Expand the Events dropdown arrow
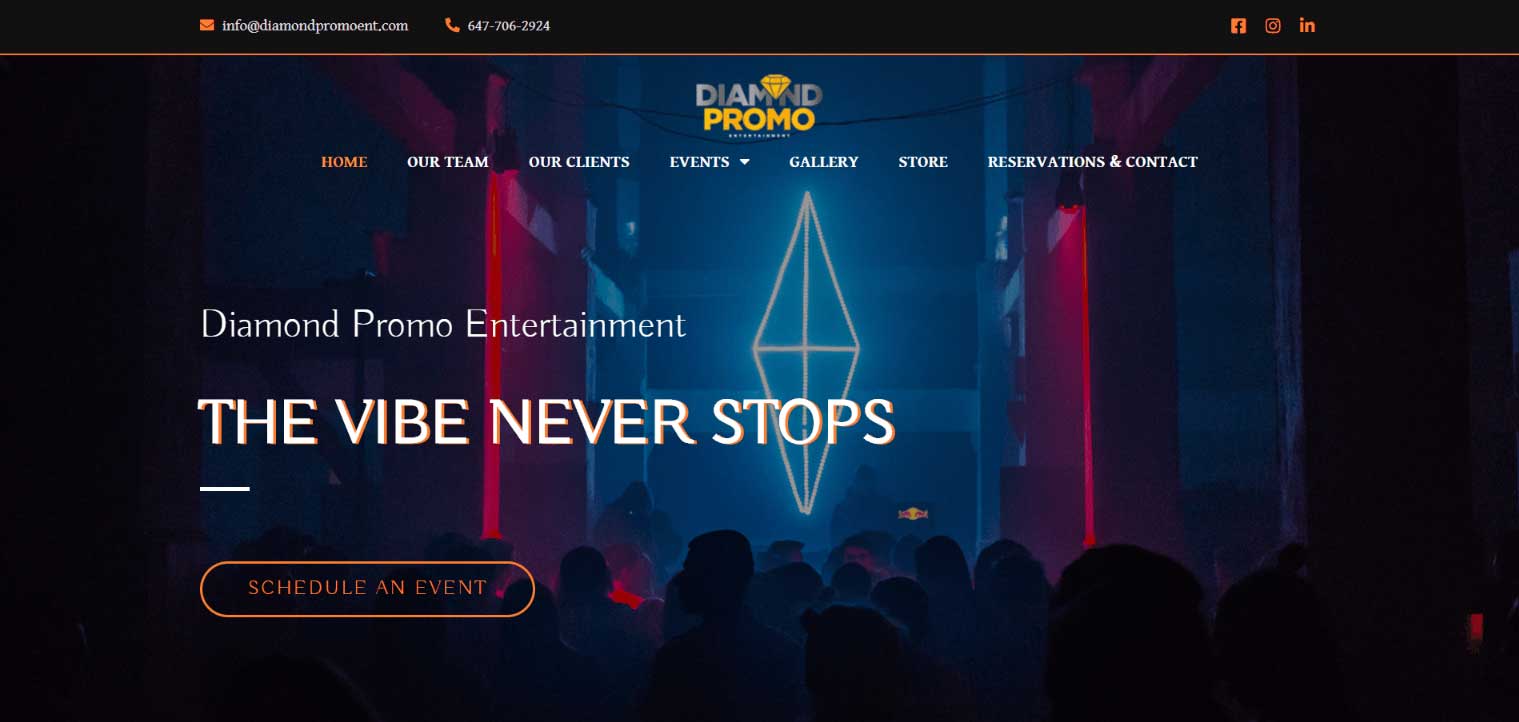 click(x=744, y=162)
